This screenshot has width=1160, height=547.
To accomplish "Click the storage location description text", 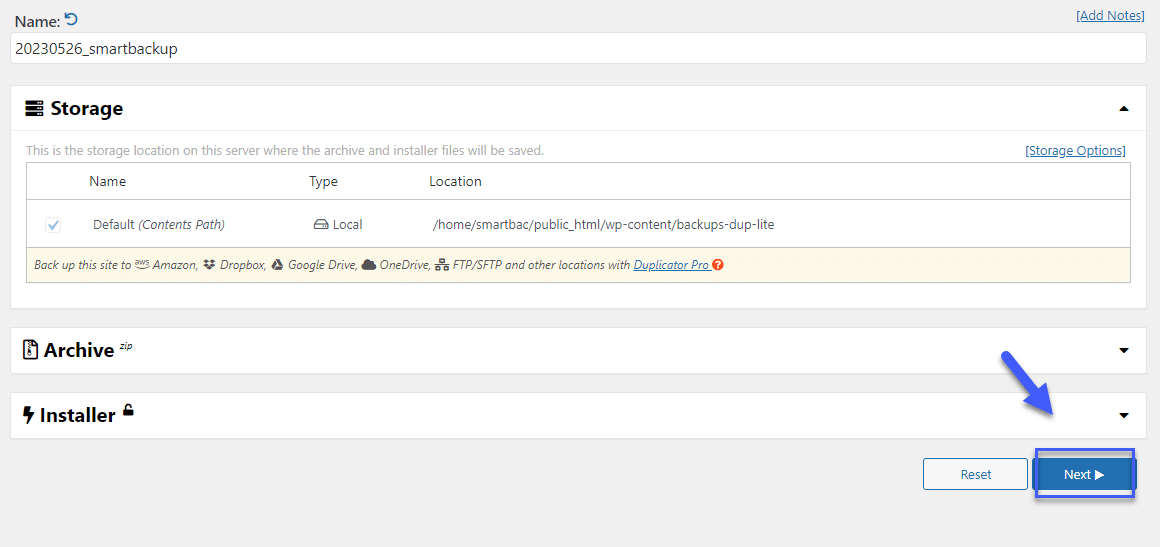I will [285, 150].
